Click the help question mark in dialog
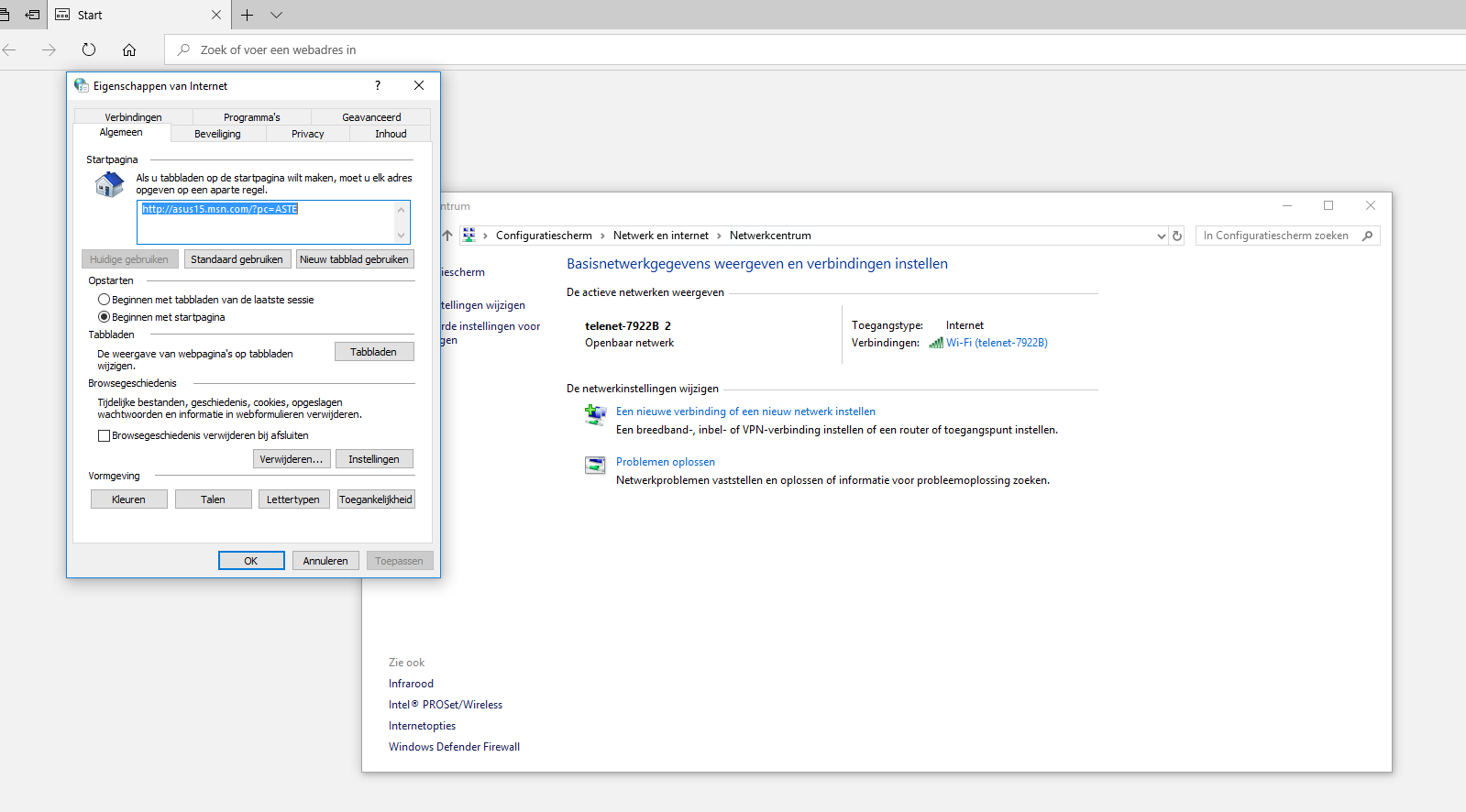 tap(377, 85)
